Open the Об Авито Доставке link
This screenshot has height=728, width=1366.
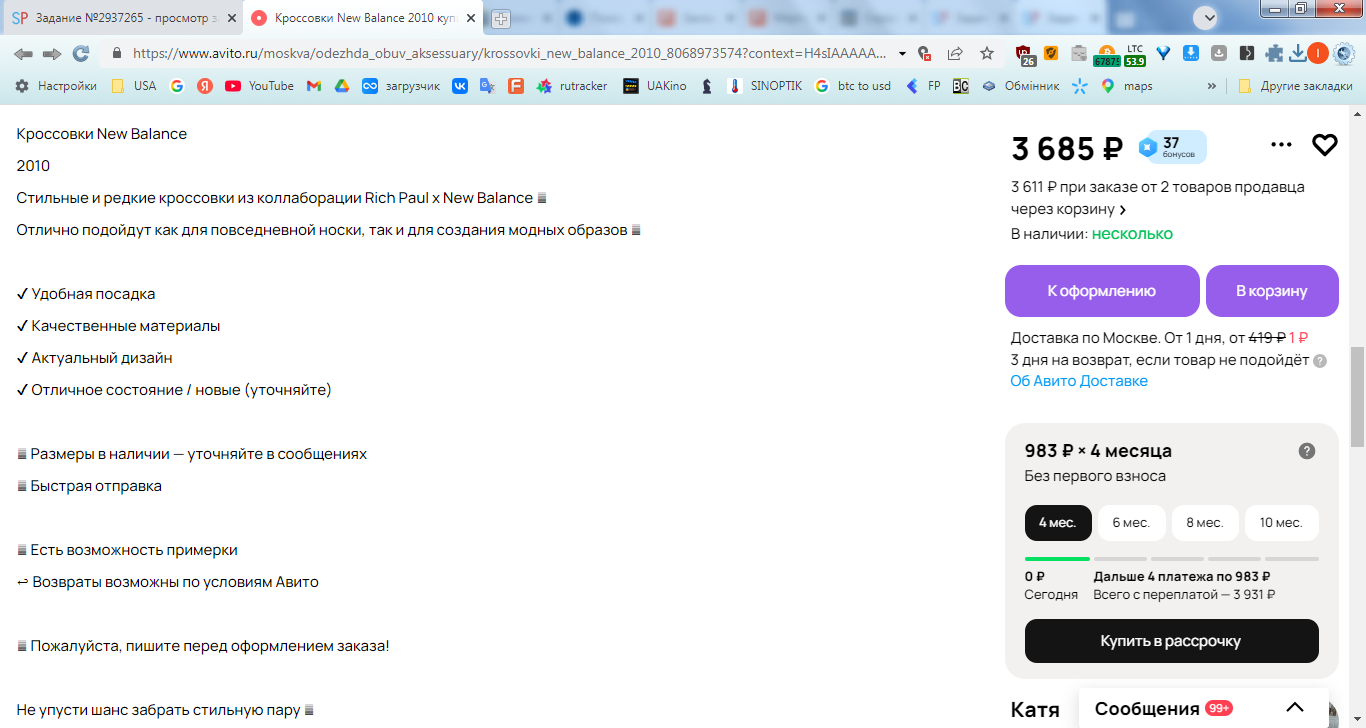(1079, 381)
